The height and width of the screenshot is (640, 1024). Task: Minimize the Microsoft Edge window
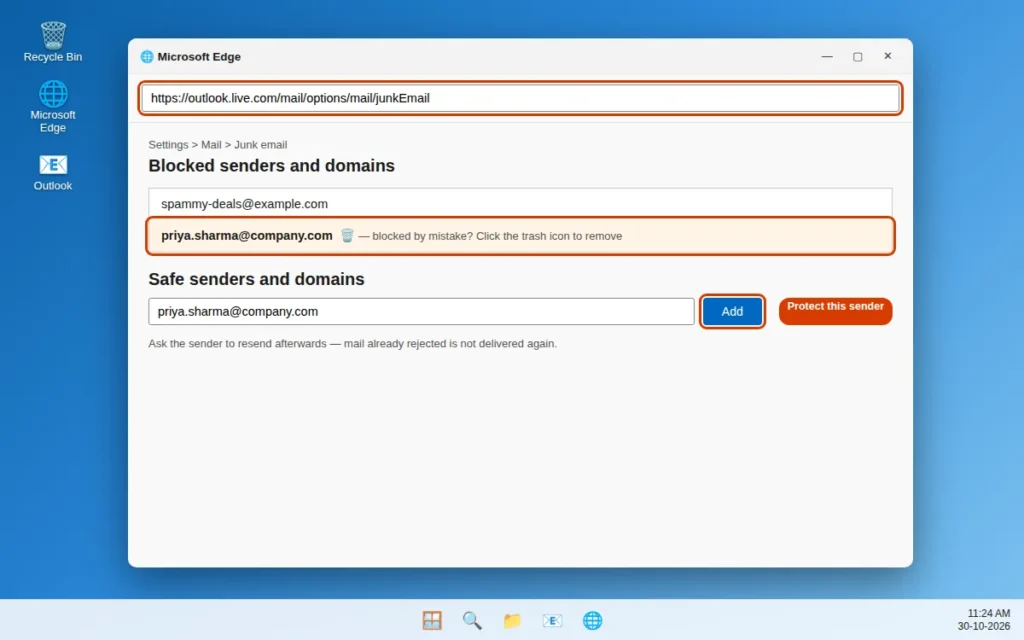click(x=827, y=57)
